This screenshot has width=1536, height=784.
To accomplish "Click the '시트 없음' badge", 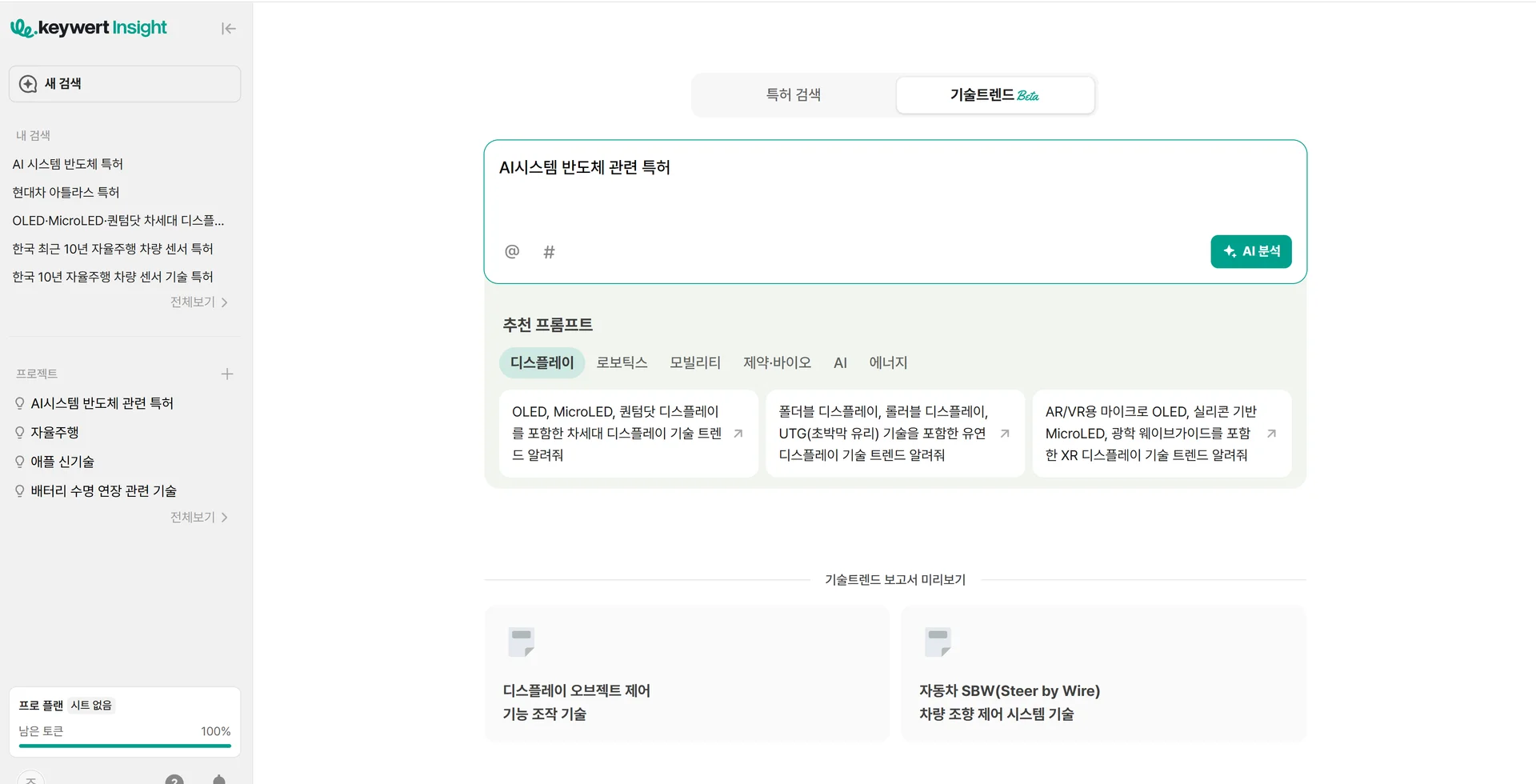I will coord(91,706).
